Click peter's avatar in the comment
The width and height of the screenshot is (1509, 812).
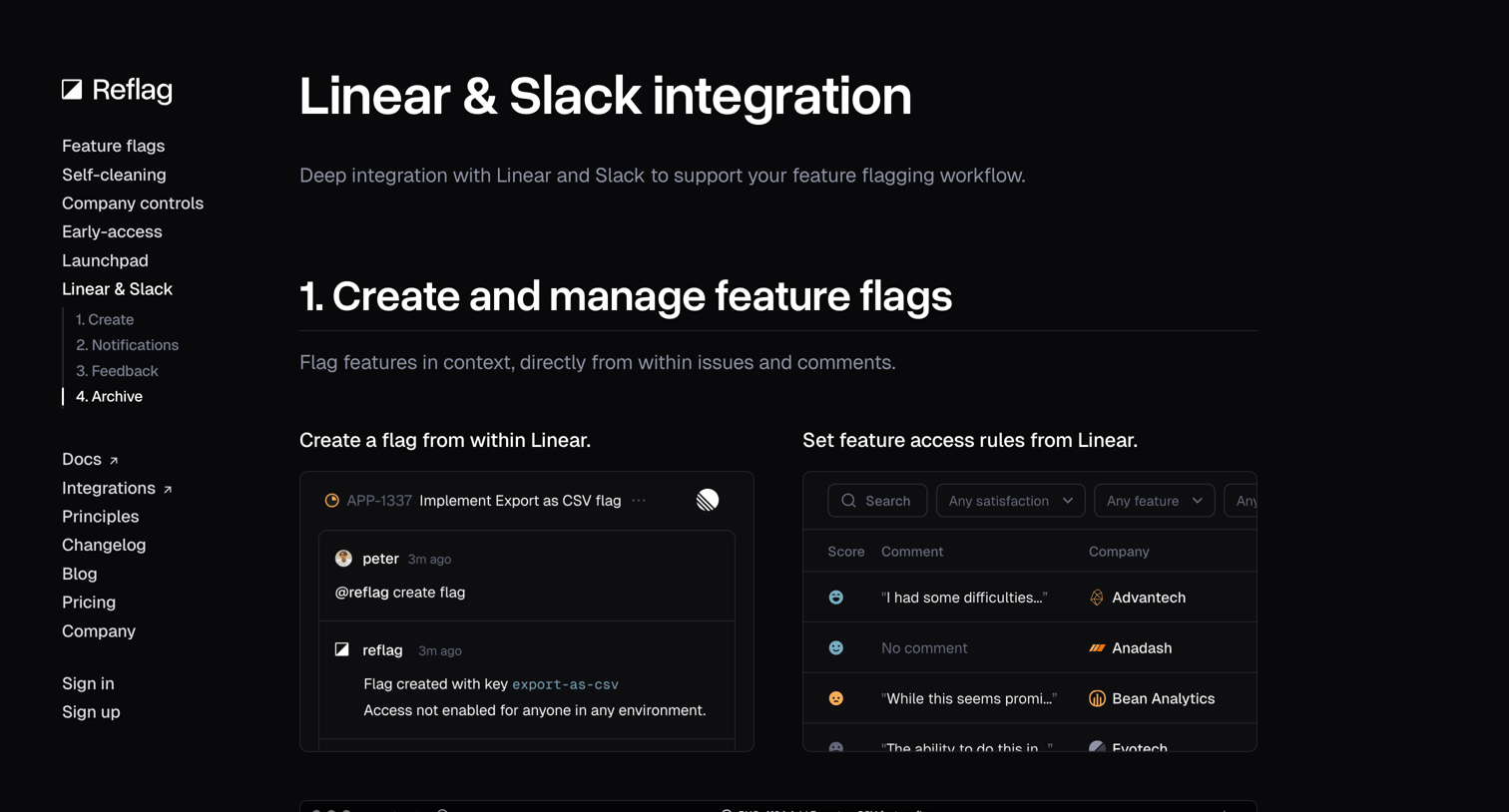tap(343, 559)
